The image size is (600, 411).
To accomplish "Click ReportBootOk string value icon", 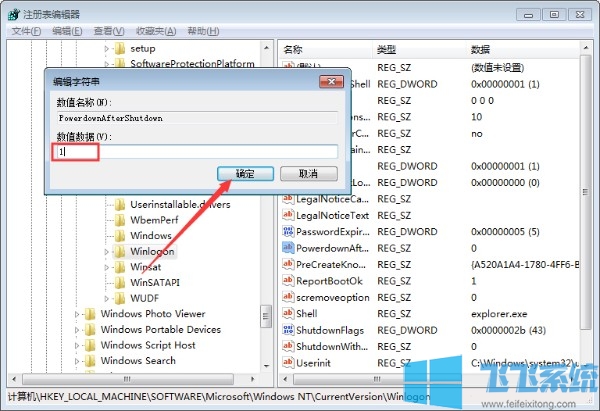I will pyautogui.click(x=288, y=281).
